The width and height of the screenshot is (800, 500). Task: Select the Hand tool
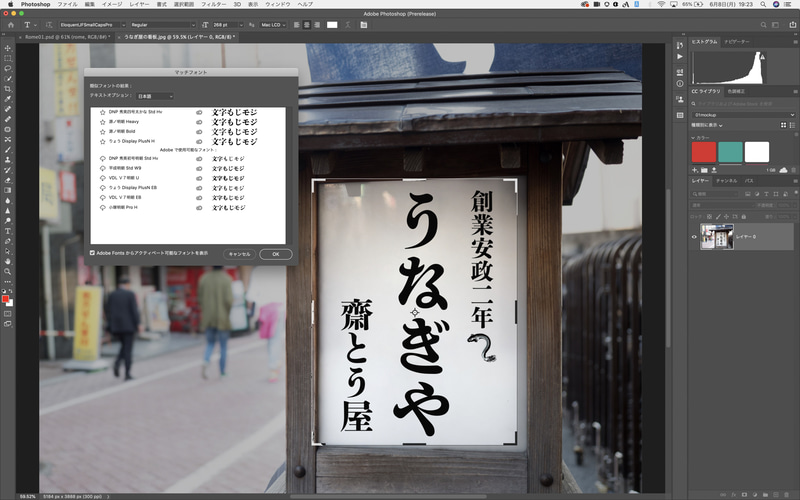pos(8,261)
